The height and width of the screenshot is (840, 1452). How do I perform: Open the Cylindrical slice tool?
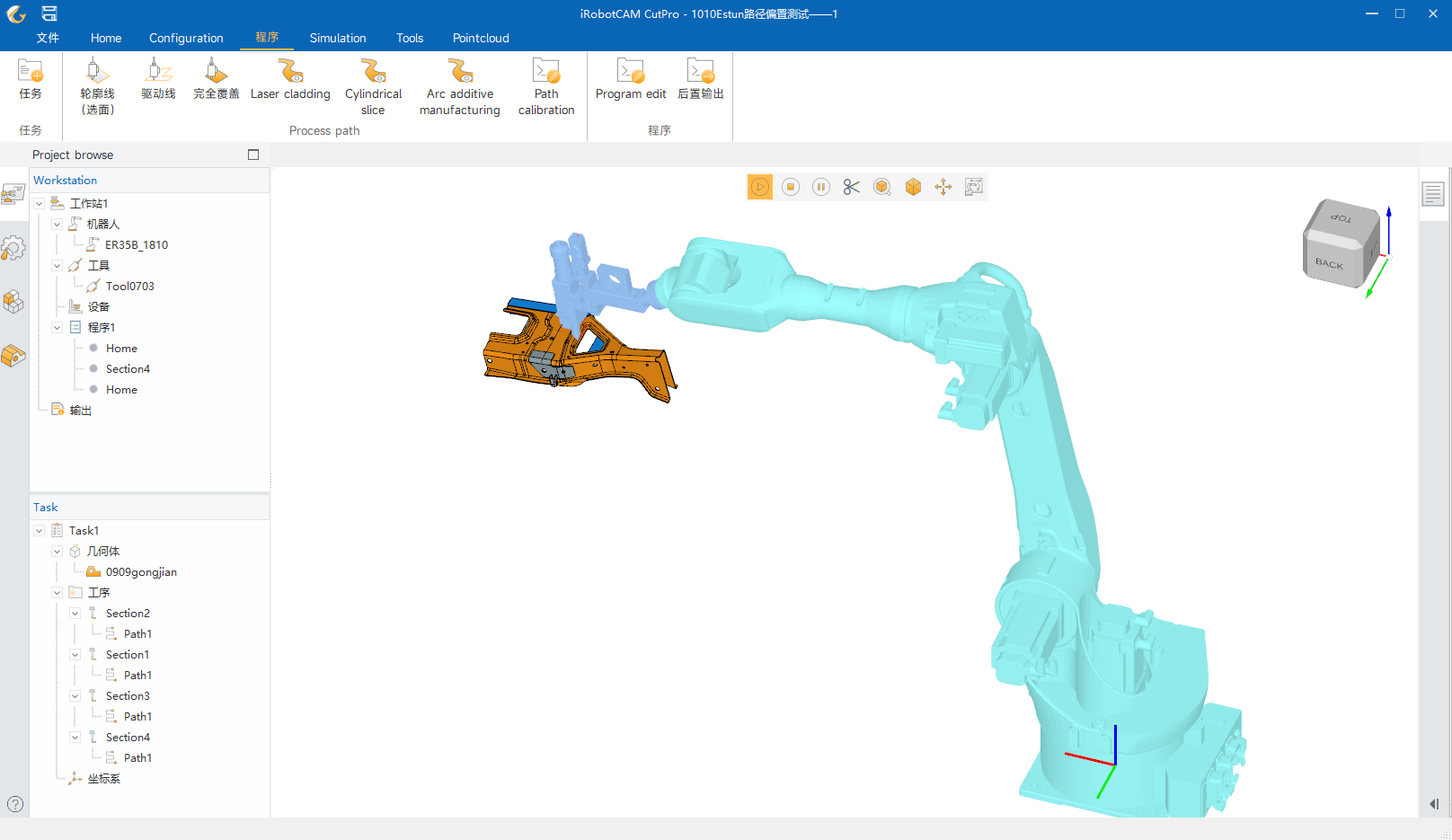coord(373,86)
